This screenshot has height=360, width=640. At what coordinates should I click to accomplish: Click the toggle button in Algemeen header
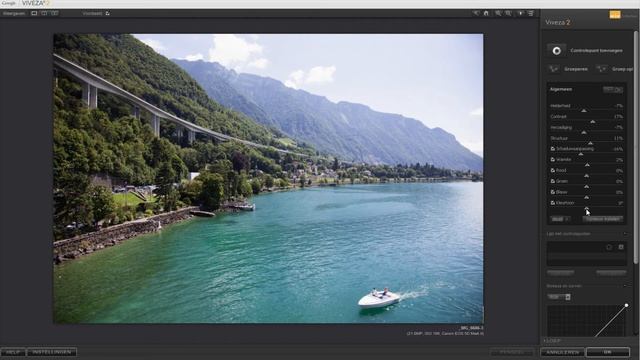tap(613, 89)
